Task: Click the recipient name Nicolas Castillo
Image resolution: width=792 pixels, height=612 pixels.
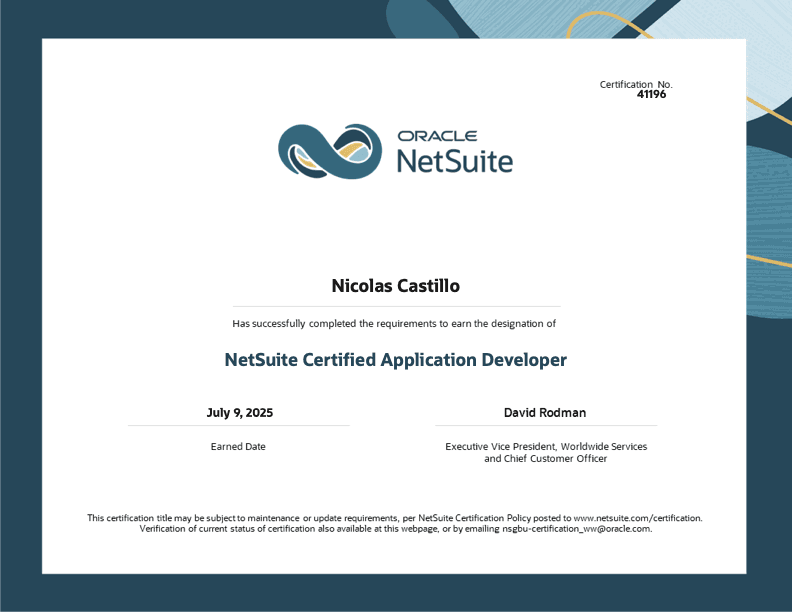Action: click(395, 286)
